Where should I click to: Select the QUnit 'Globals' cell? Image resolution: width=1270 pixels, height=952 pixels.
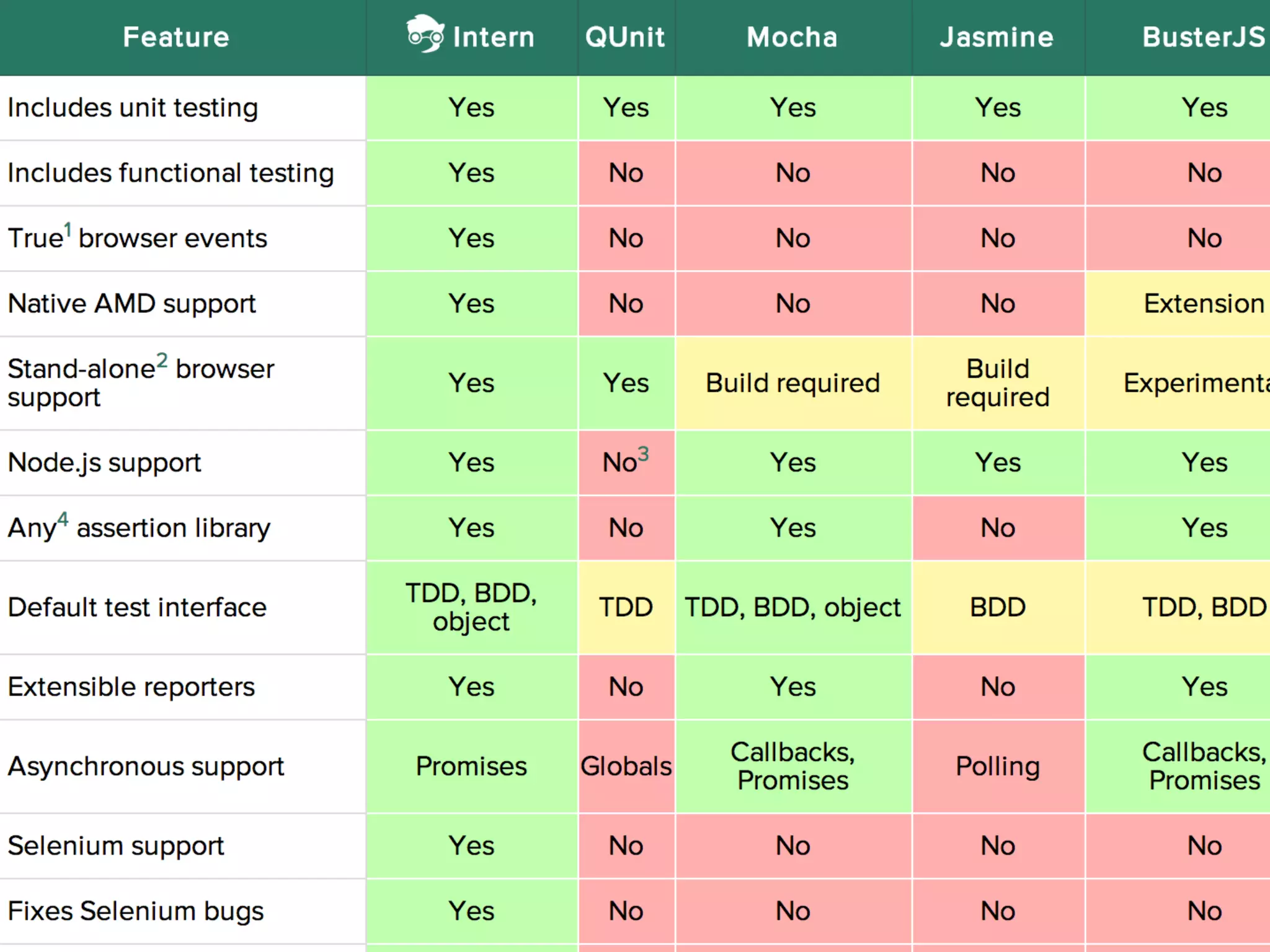[626, 766]
